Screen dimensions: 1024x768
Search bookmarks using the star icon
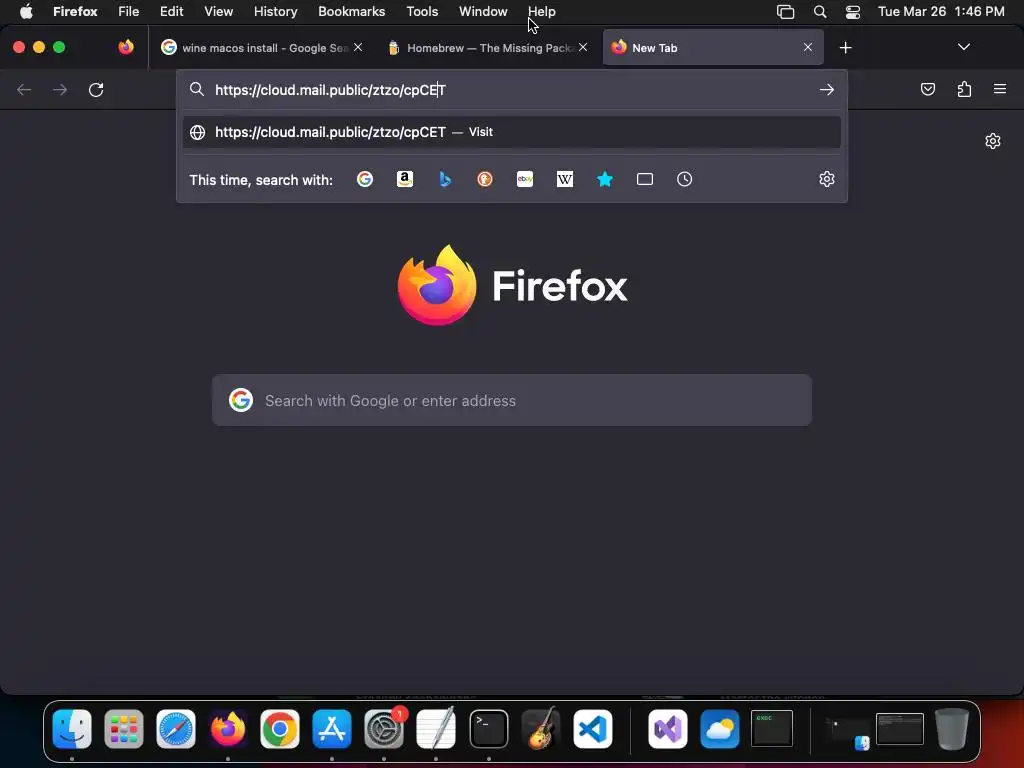605,179
